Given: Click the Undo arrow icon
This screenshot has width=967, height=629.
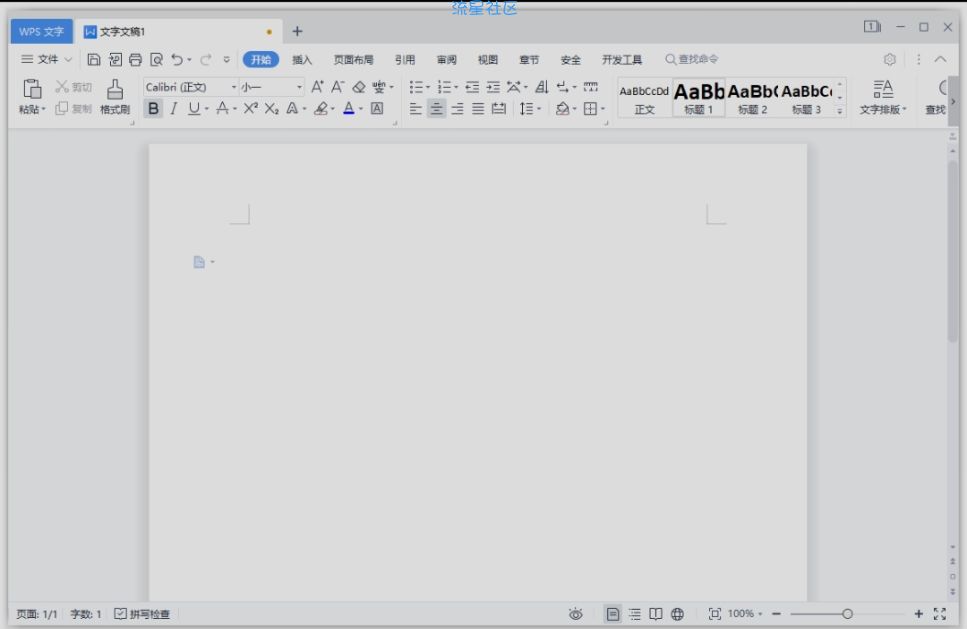Looking at the screenshot, I should (x=177, y=59).
